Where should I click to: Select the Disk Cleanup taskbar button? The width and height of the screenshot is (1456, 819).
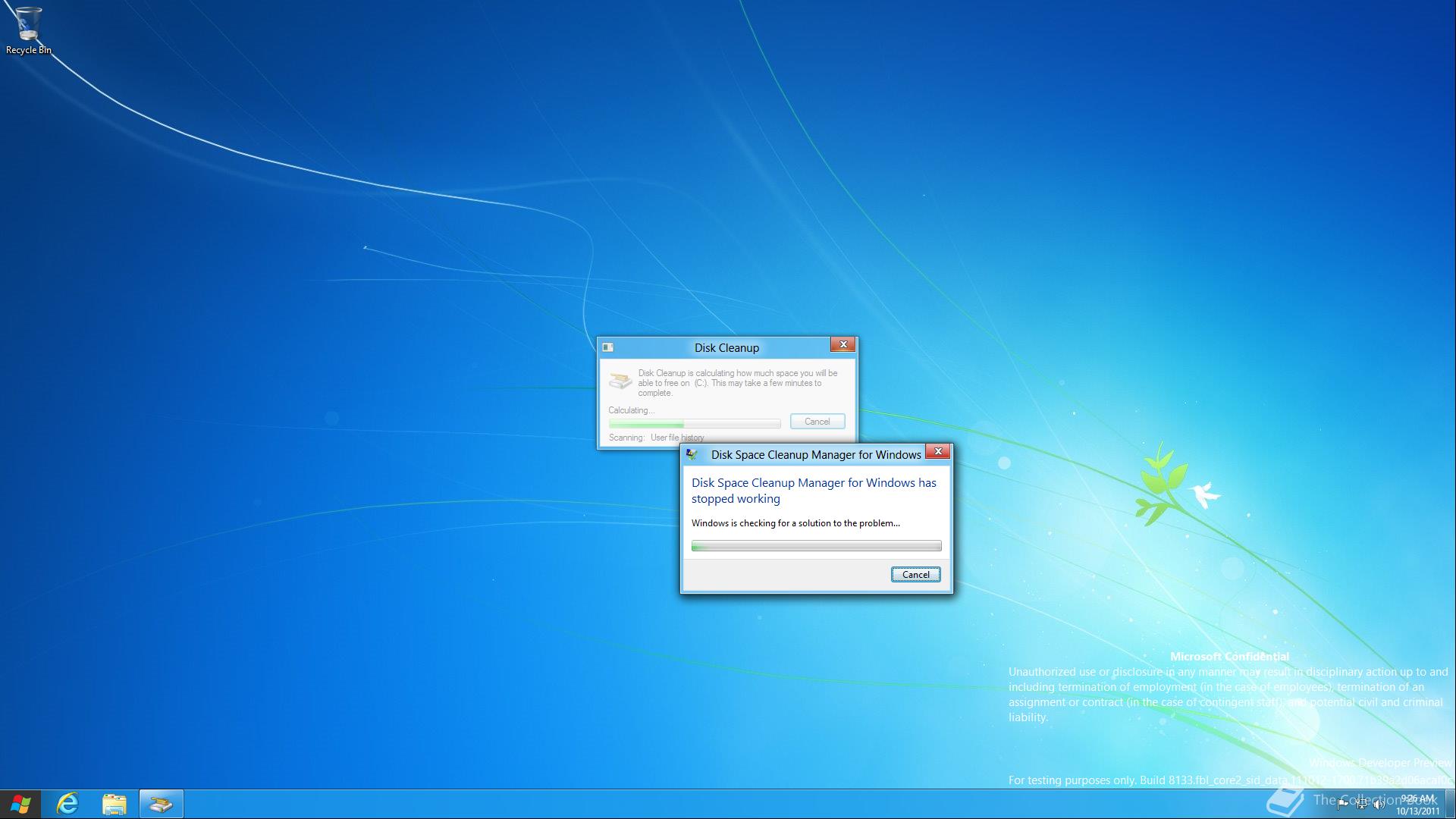pos(161,804)
